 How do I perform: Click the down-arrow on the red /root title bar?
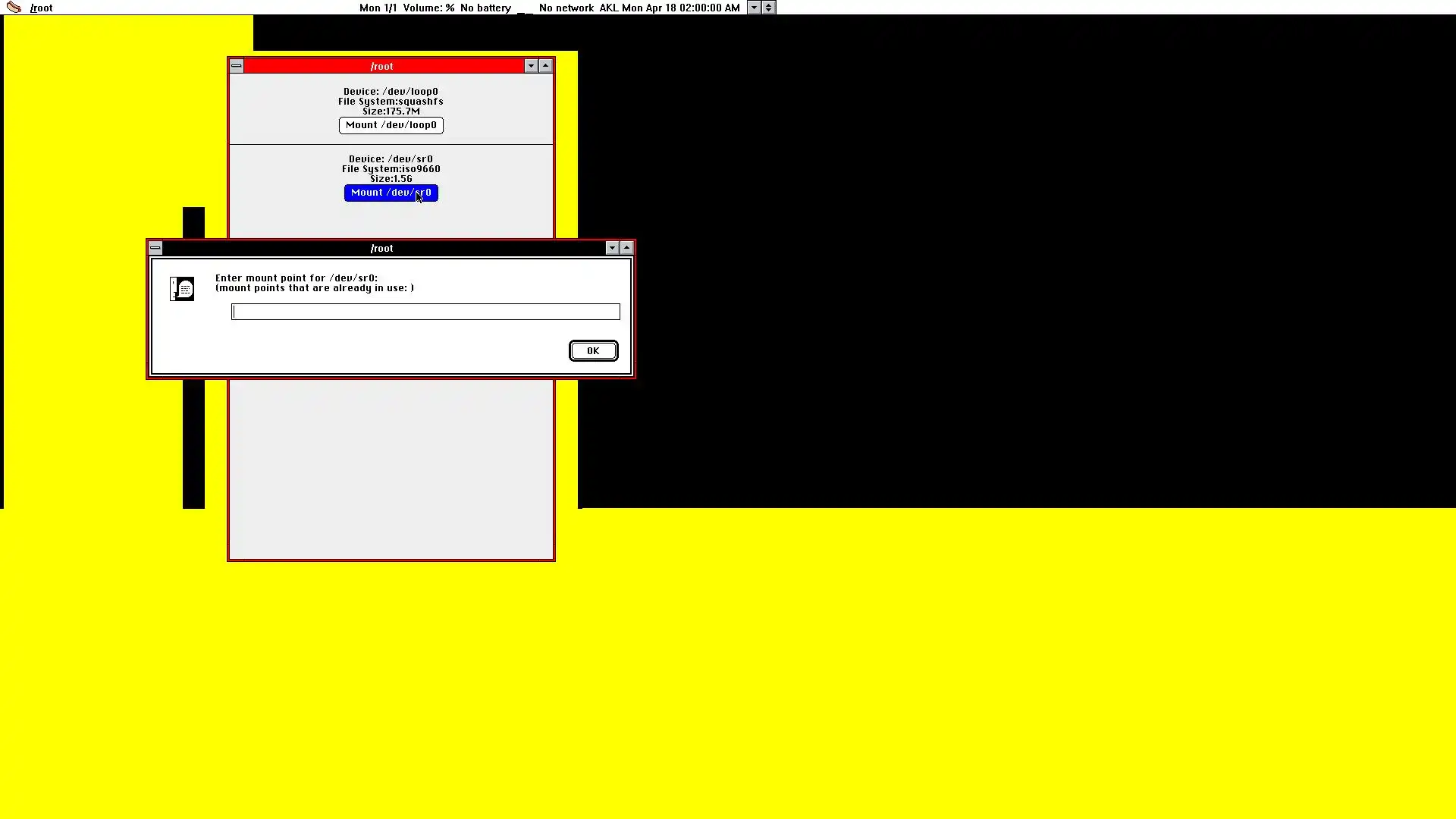click(531, 66)
